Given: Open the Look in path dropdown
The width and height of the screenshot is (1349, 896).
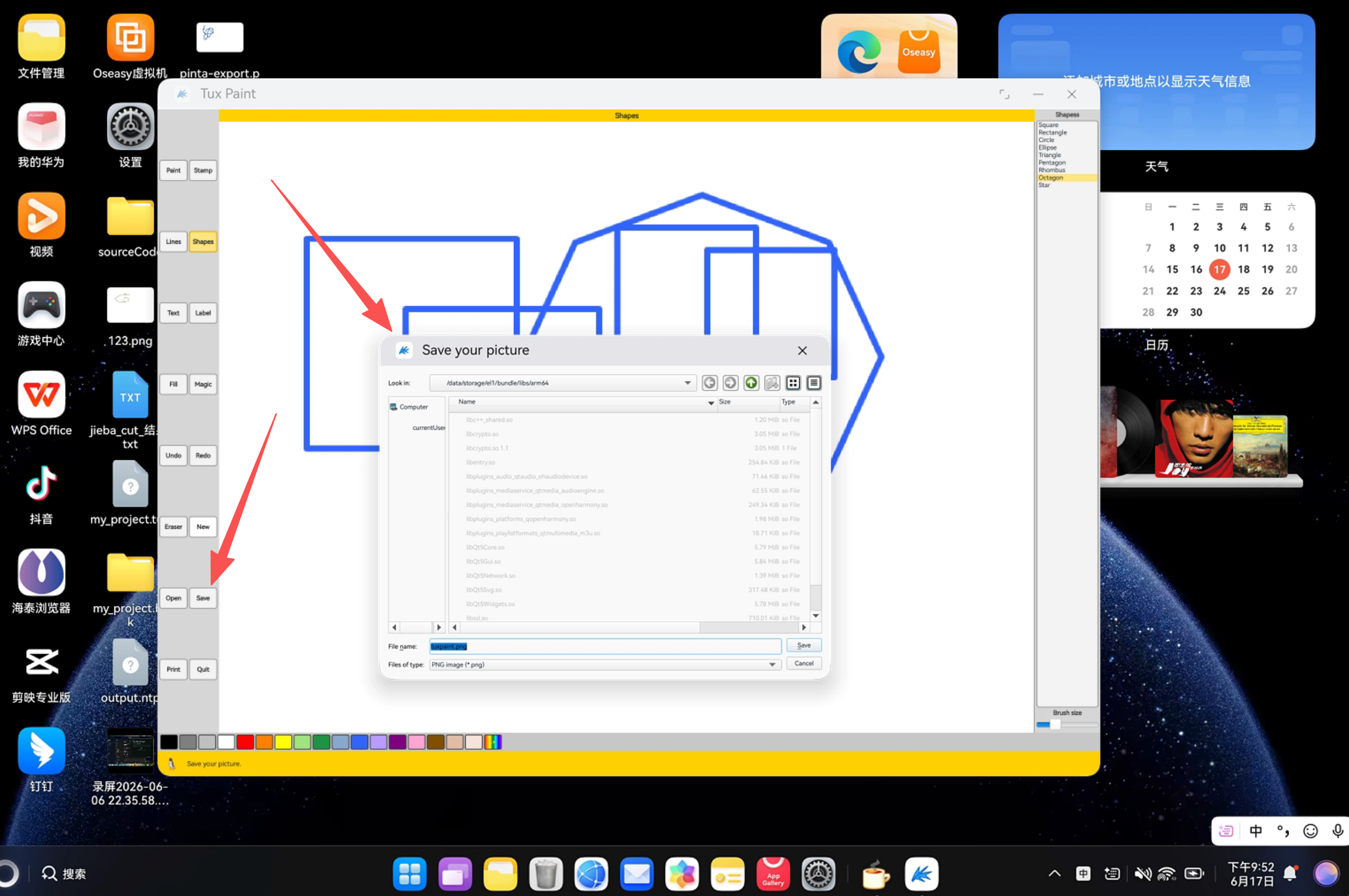Looking at the screenshot, I should click(687, 383).
